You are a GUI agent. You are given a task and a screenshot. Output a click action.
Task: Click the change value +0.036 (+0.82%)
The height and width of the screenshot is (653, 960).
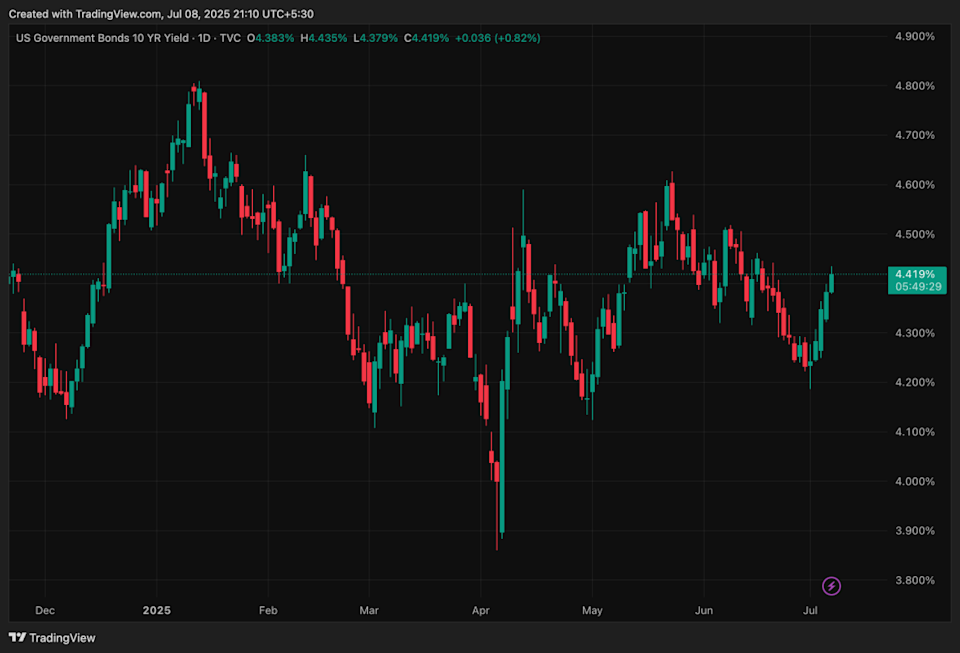[x=498, y=38]
